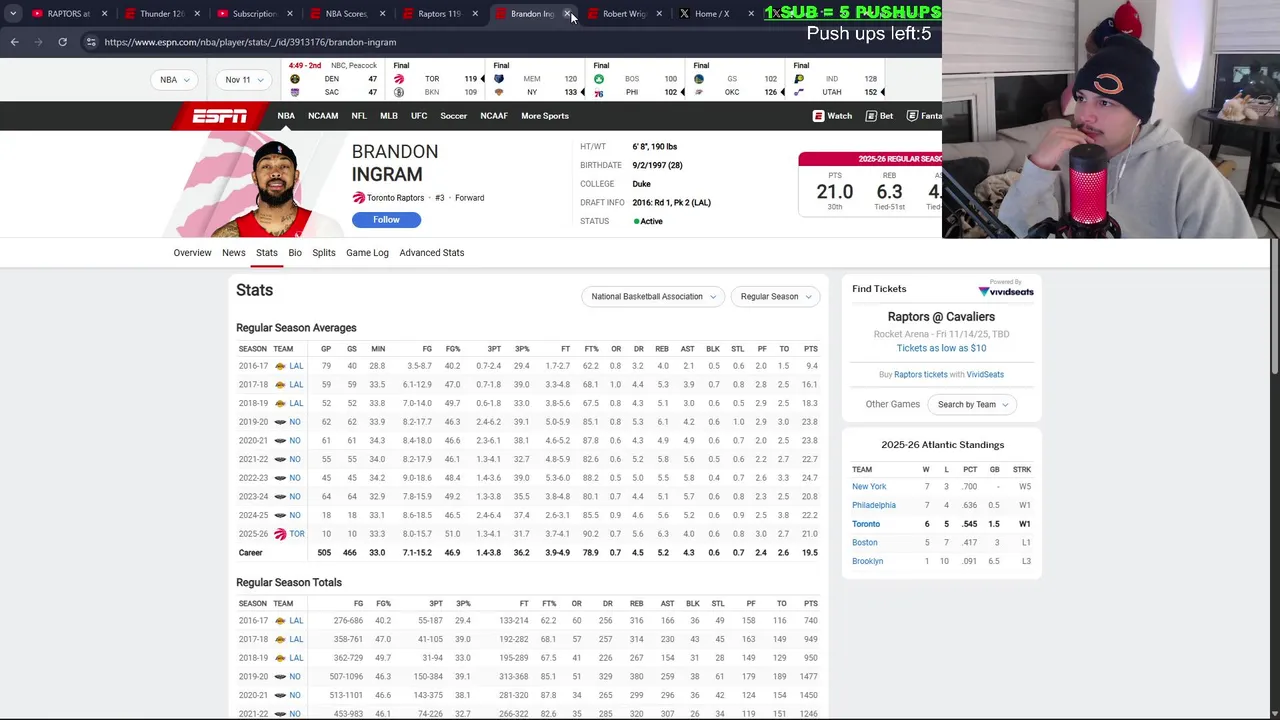Follow Brandon Ingram
This screenshot has height=720, width=1280.
(x=386, y=220)
